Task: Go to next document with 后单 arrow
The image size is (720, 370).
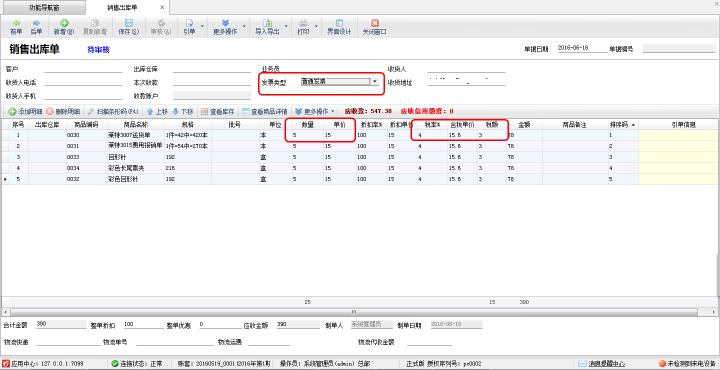Action: [36, 27]
